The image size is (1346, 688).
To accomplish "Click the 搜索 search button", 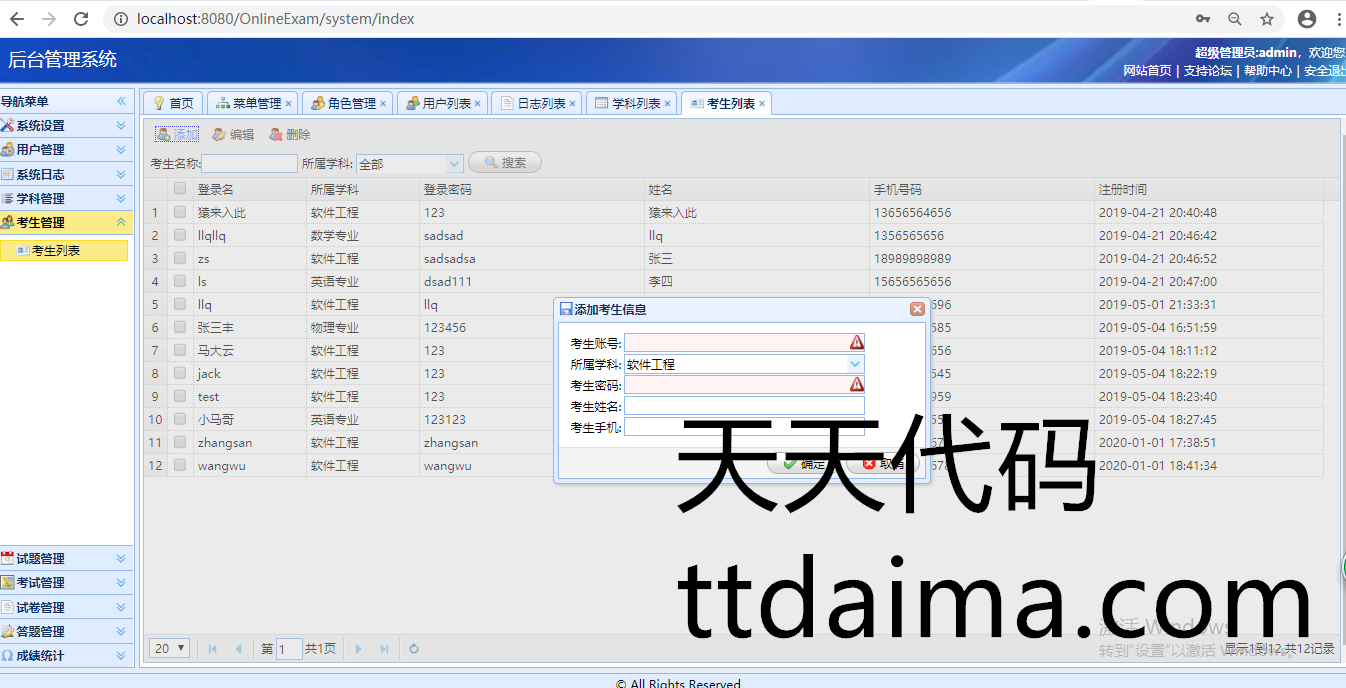I will (505, 163).
